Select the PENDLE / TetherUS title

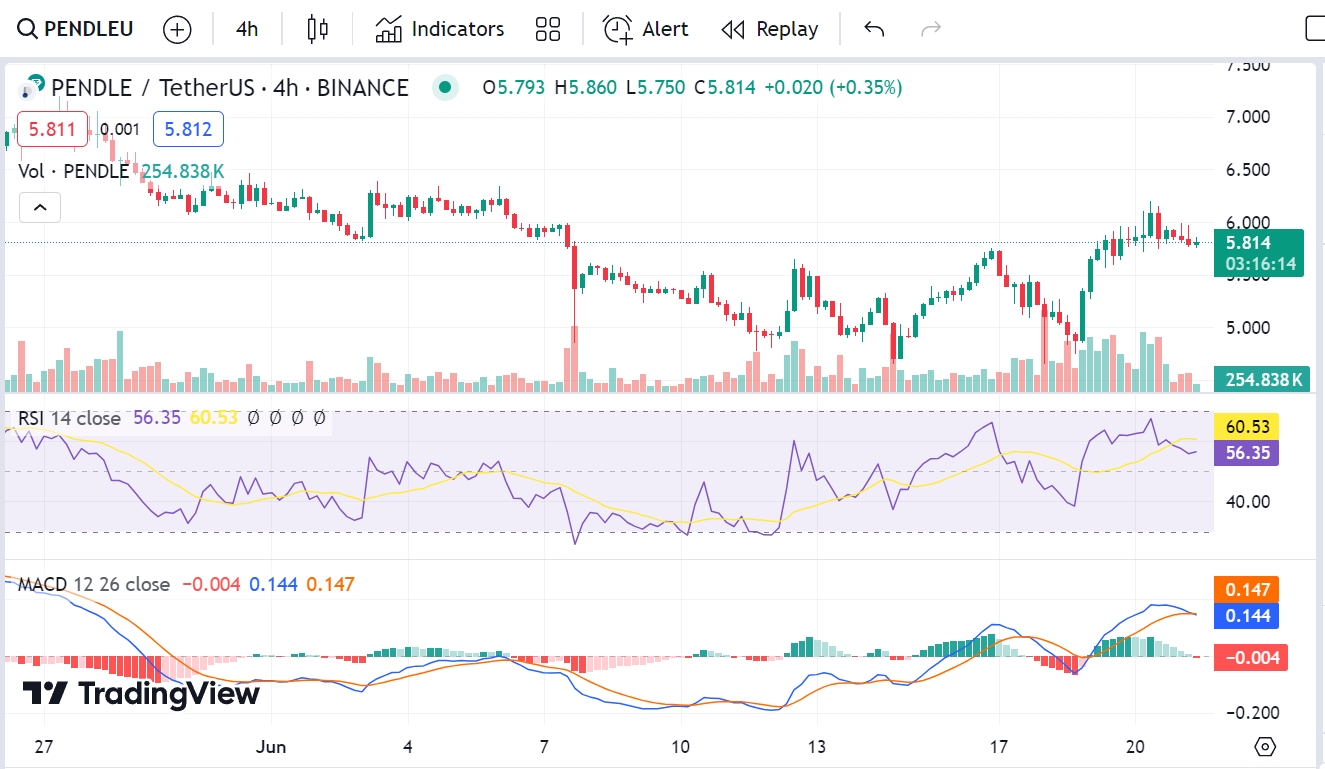point(229,88)
